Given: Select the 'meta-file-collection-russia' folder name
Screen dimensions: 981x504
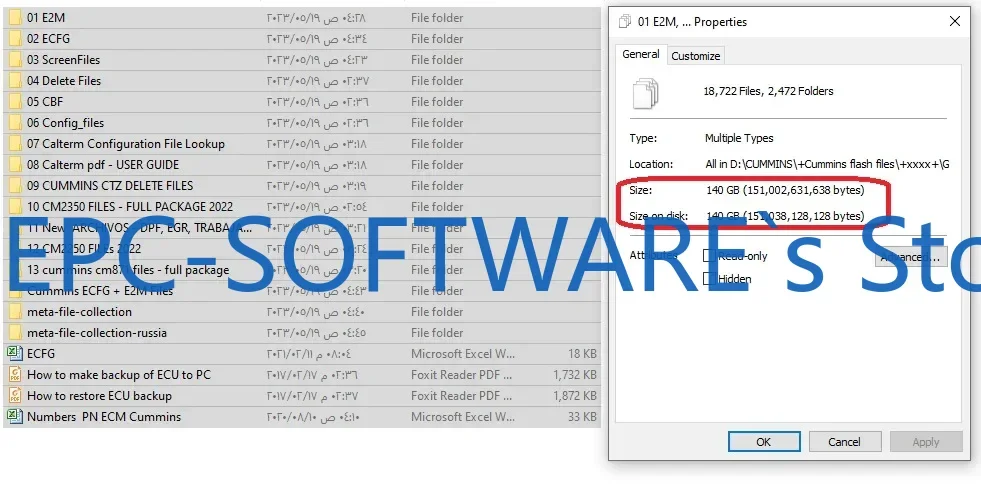Looking at the screenshot, I should coord(97,333).
